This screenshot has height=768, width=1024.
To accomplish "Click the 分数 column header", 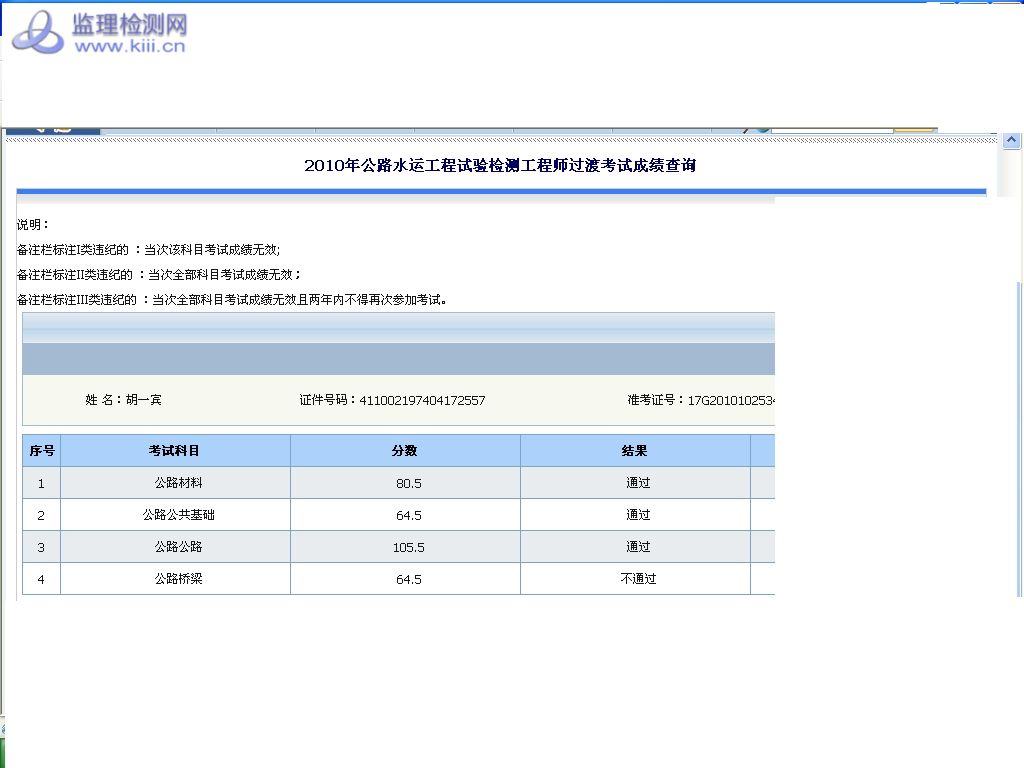I will tap(405, 451).
